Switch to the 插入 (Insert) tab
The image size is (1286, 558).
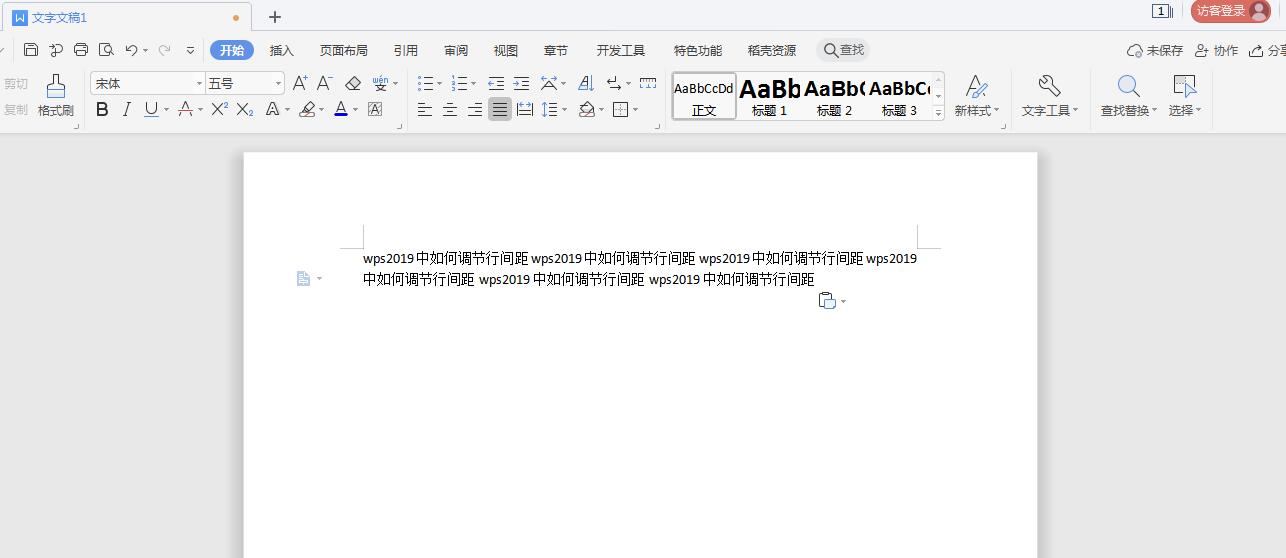282,50
